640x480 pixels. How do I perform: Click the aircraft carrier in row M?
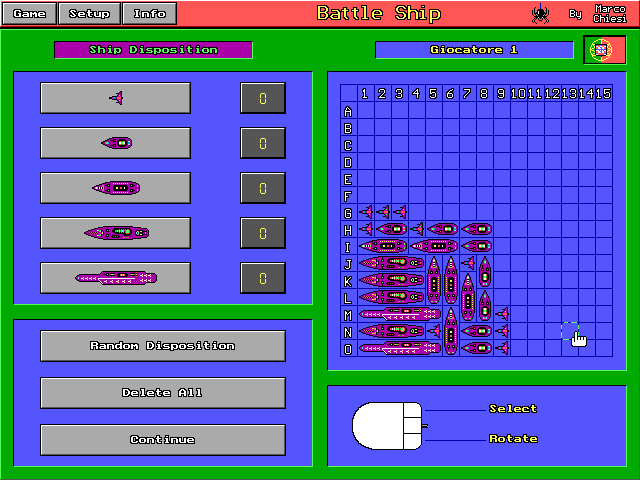tap(400, 314)
